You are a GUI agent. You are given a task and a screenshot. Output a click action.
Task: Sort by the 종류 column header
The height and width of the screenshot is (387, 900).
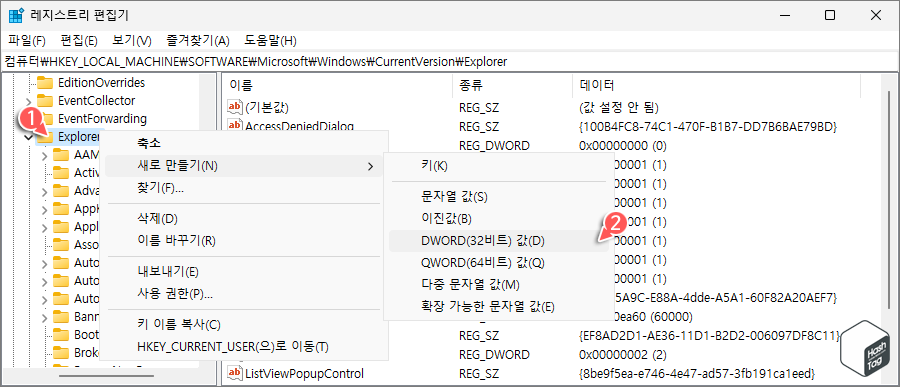[x=512, y=86]
